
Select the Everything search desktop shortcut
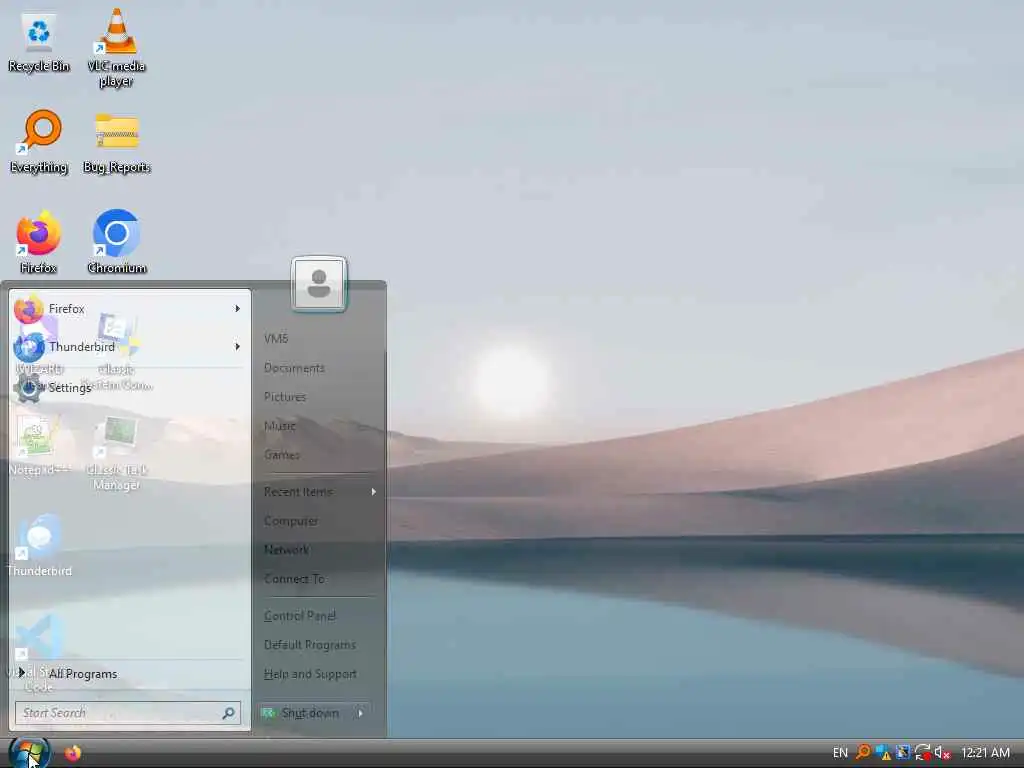pyautogui.click(x=39, y=141)
